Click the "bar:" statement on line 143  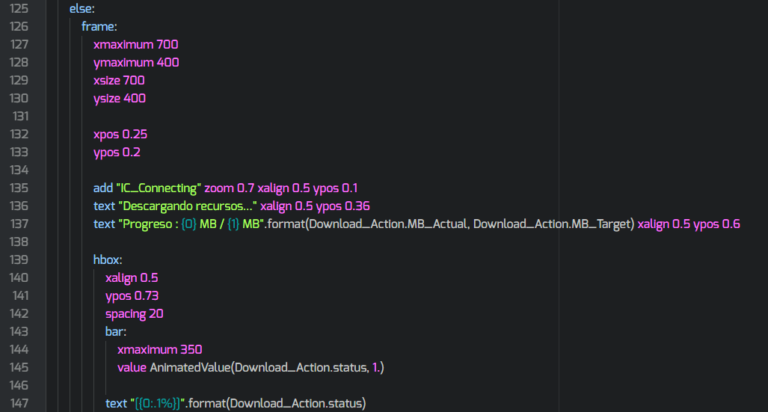[116, 331]
